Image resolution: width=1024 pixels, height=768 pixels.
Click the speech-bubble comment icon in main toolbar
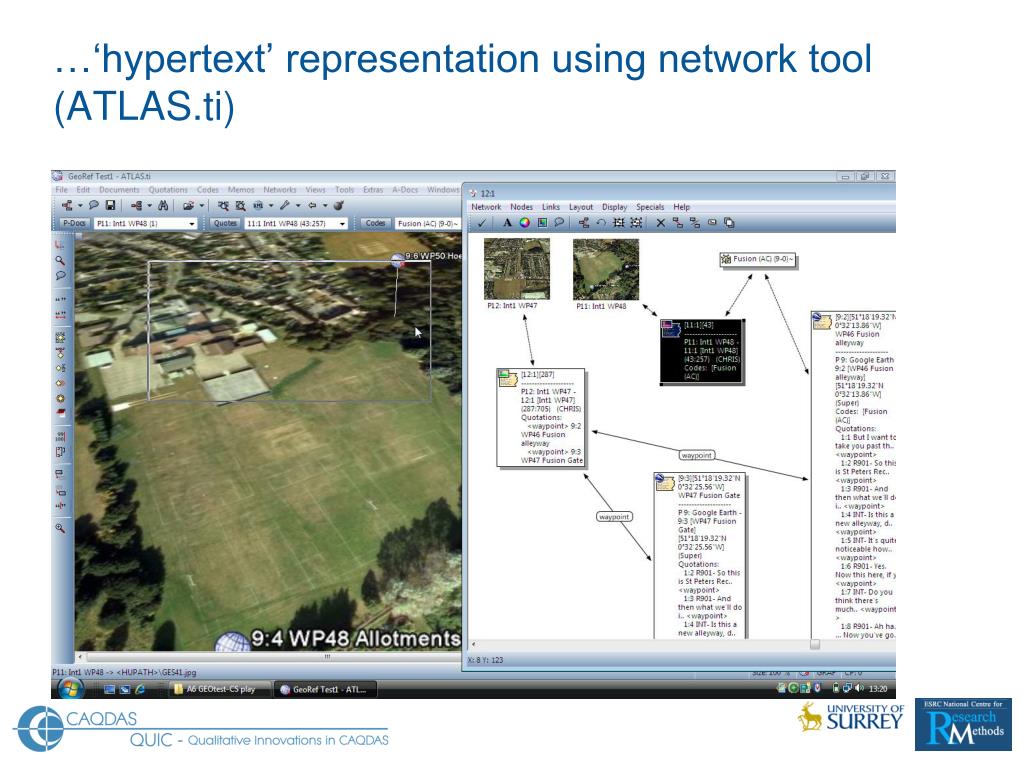click(x=94, y=205)
